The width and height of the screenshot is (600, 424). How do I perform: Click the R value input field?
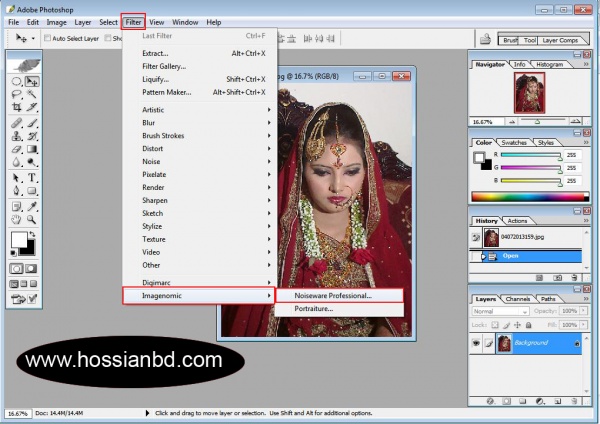573,155
